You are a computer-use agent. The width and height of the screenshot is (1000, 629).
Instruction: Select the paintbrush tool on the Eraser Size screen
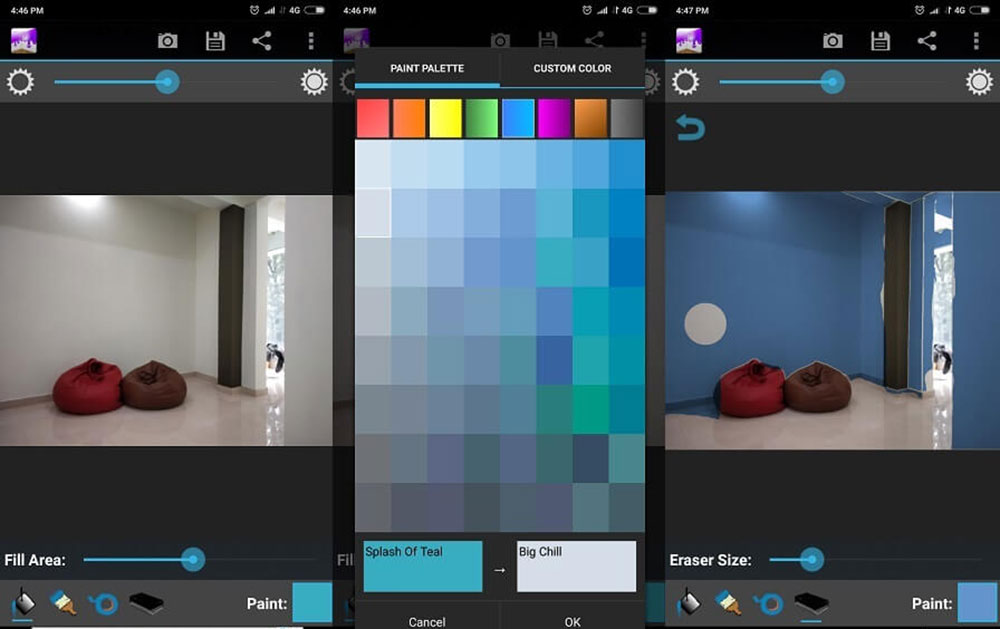[x=728, y=602]
